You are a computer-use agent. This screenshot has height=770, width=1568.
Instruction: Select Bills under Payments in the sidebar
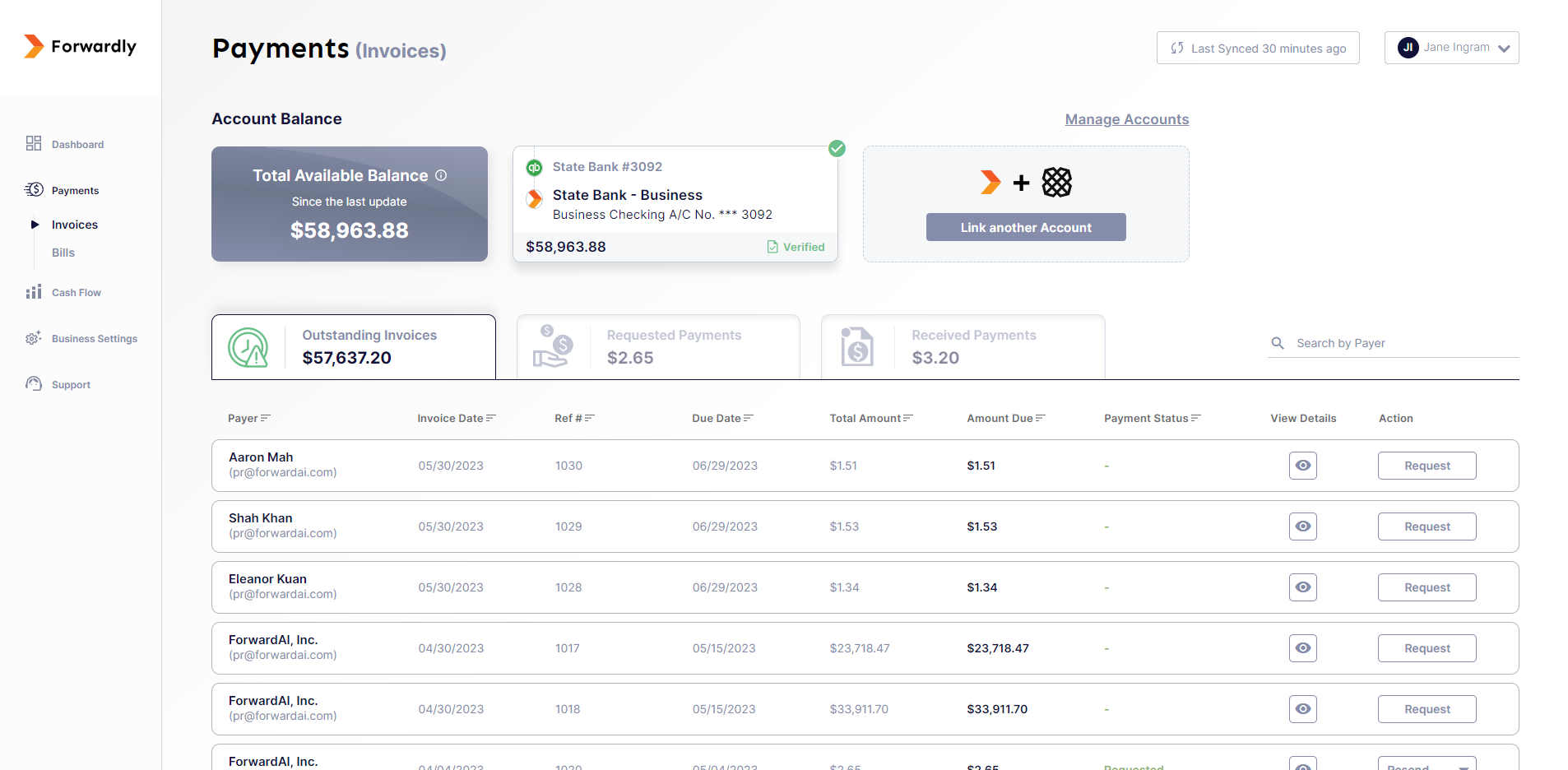pyautogui.click(x=63, y=253)
